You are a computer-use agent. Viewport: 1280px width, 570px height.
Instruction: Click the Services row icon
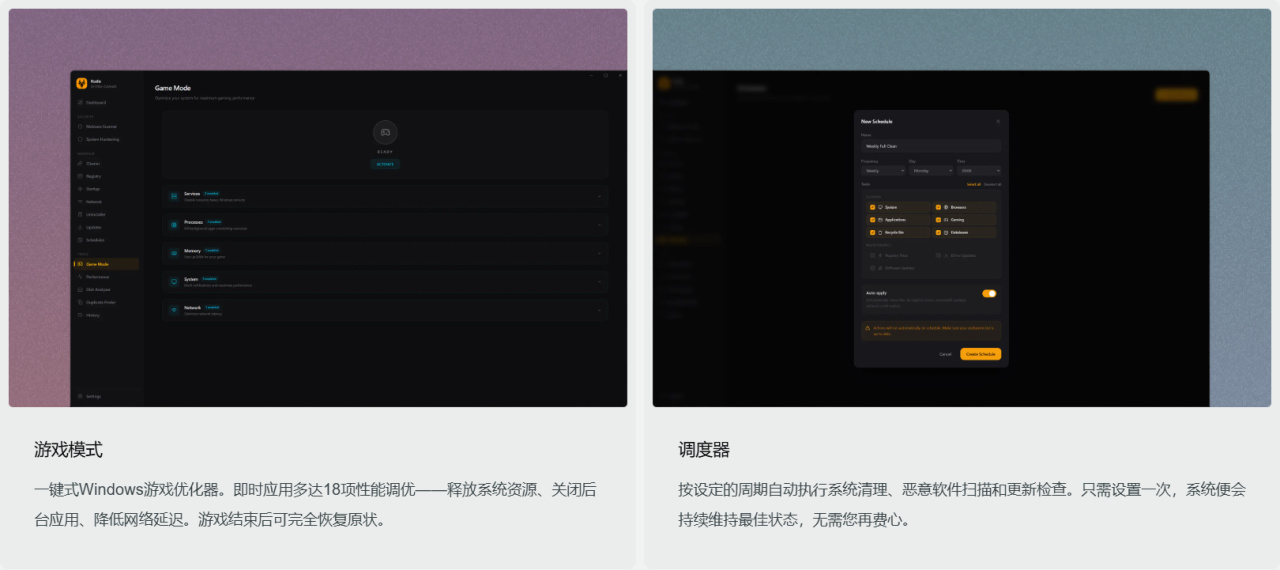tap(173, 196)
